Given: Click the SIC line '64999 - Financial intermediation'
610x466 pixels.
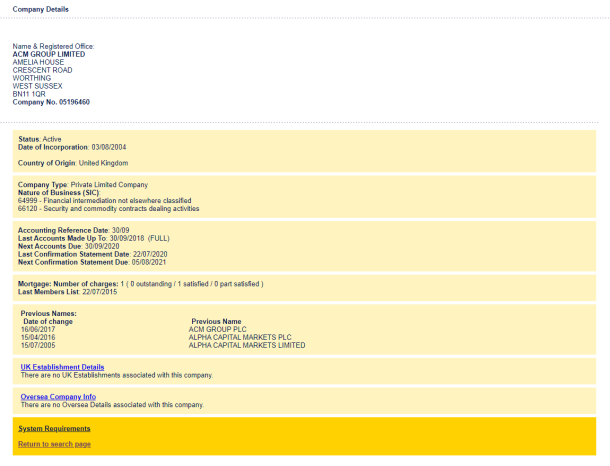Looking at the screenshot, I should (105, 201).
